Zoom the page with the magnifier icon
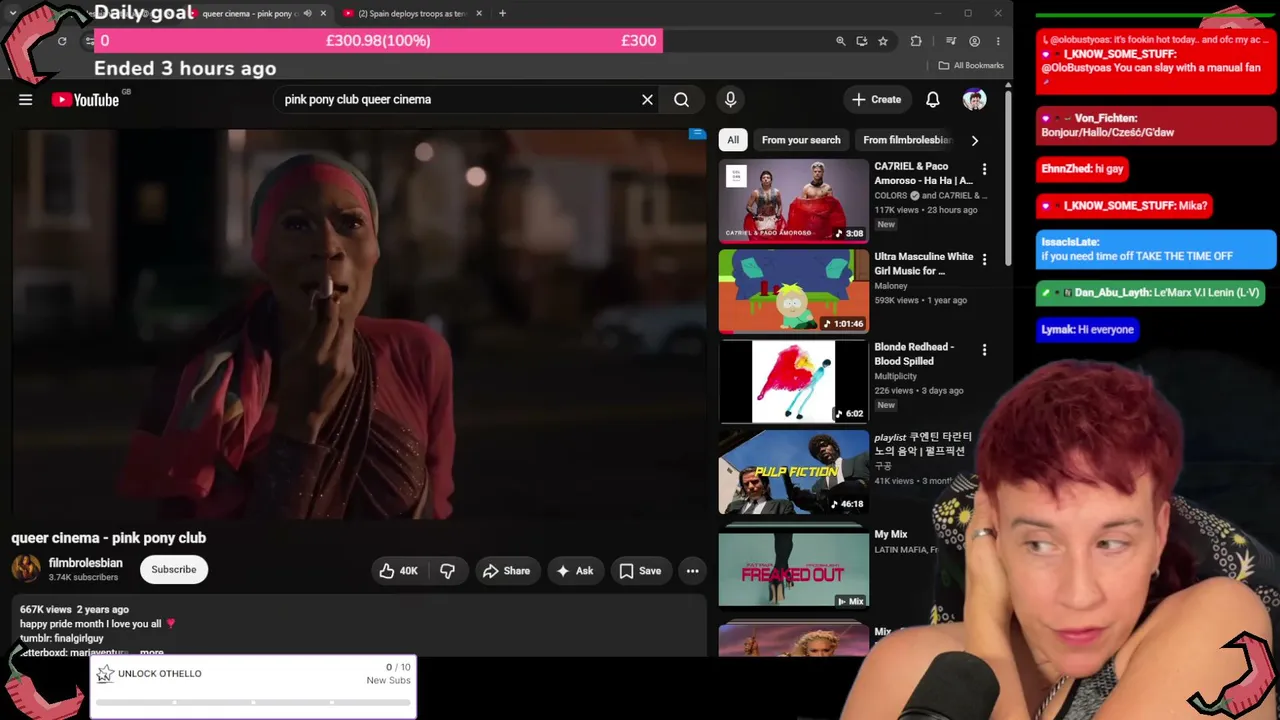Screen dimensions: 1280x720 [x=840, y=41]
